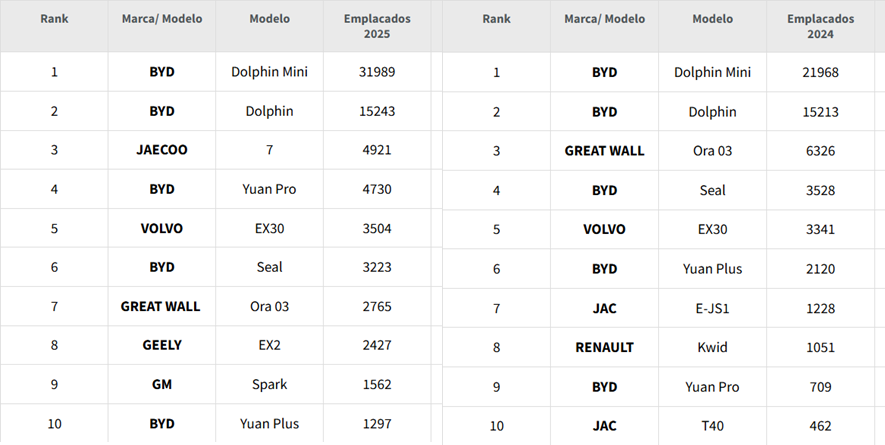
Task: Click the Kwid model cell
Action: [712, 347]
